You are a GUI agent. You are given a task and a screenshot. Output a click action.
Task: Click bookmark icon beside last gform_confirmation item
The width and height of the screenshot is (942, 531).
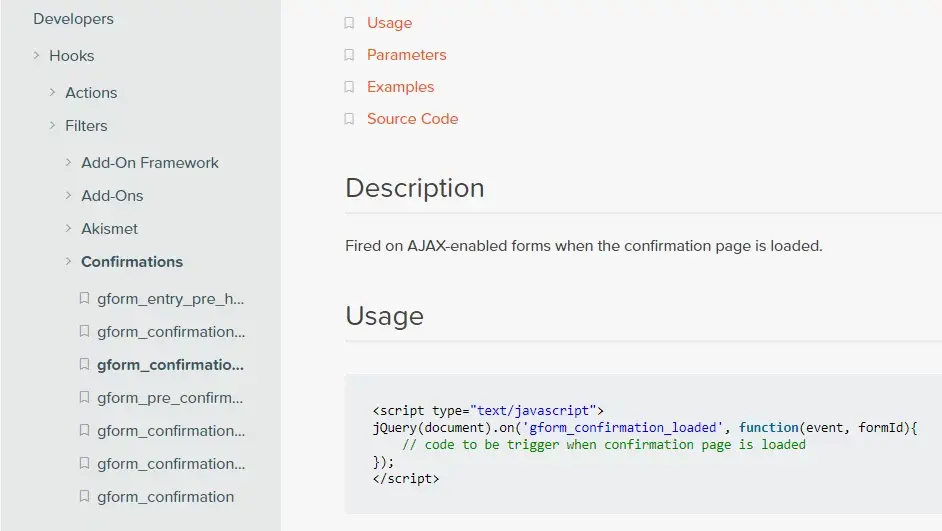coord(84,497)
